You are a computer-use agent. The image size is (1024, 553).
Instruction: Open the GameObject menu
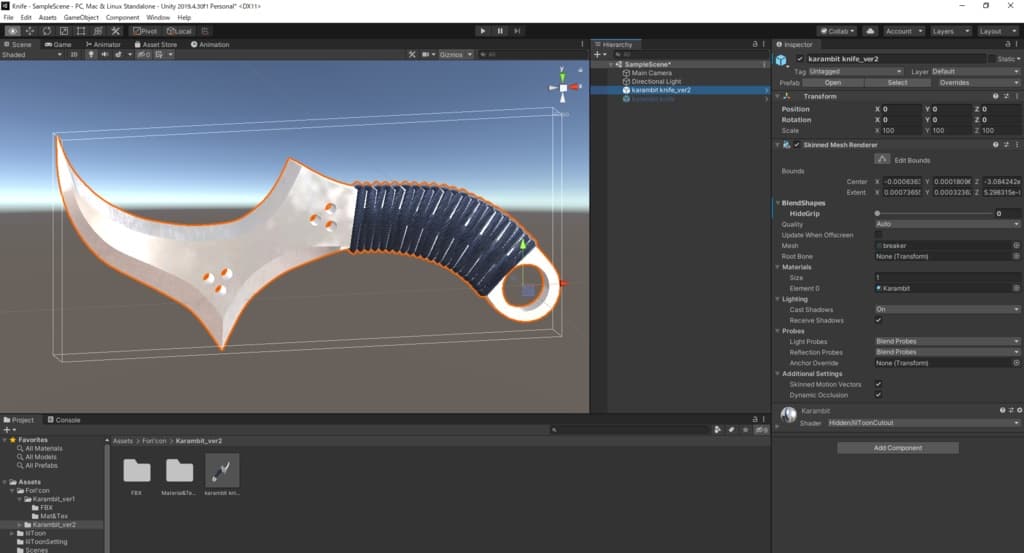(x=81, y=17)
